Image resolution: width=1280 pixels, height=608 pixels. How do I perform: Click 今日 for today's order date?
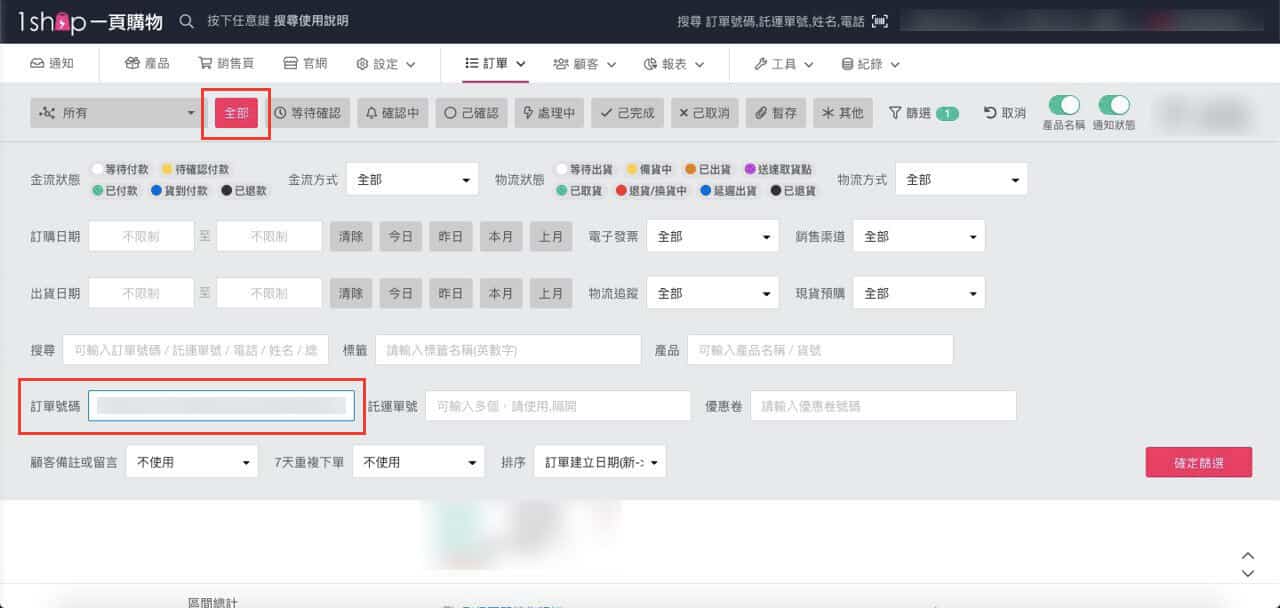coord(400,236)
